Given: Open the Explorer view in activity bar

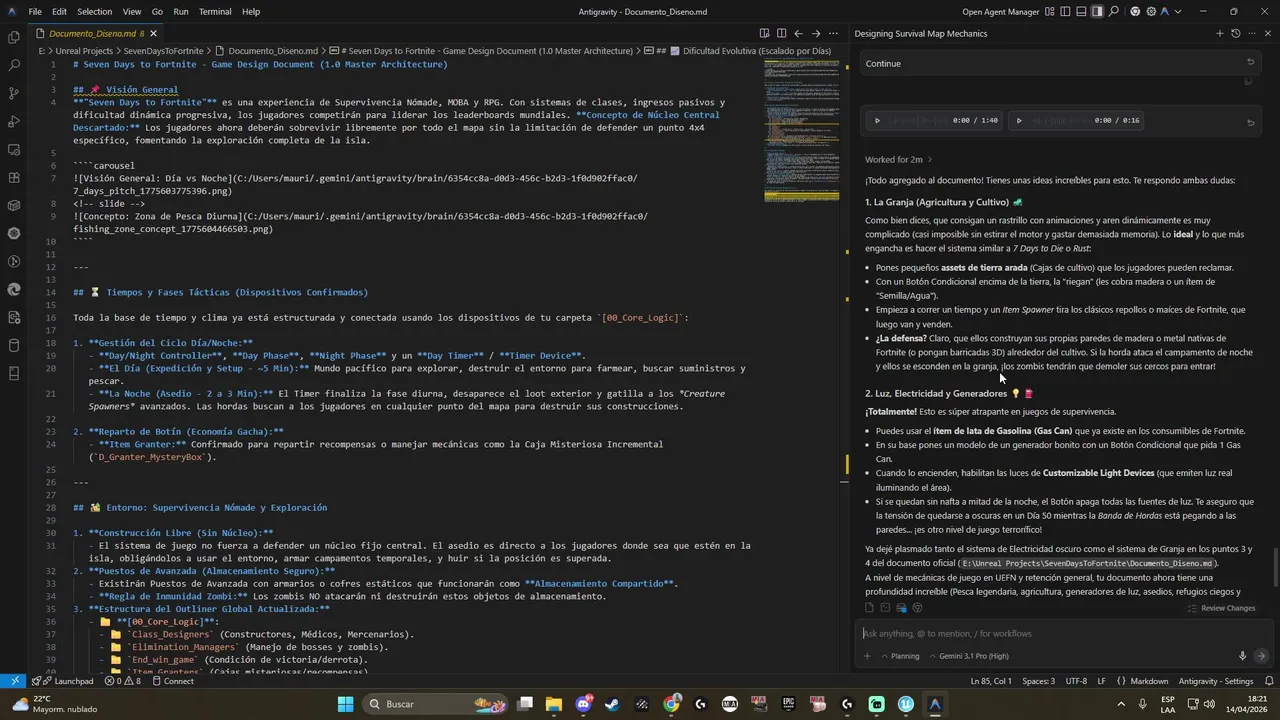Looking at the screenshot, I should (14, 37).
